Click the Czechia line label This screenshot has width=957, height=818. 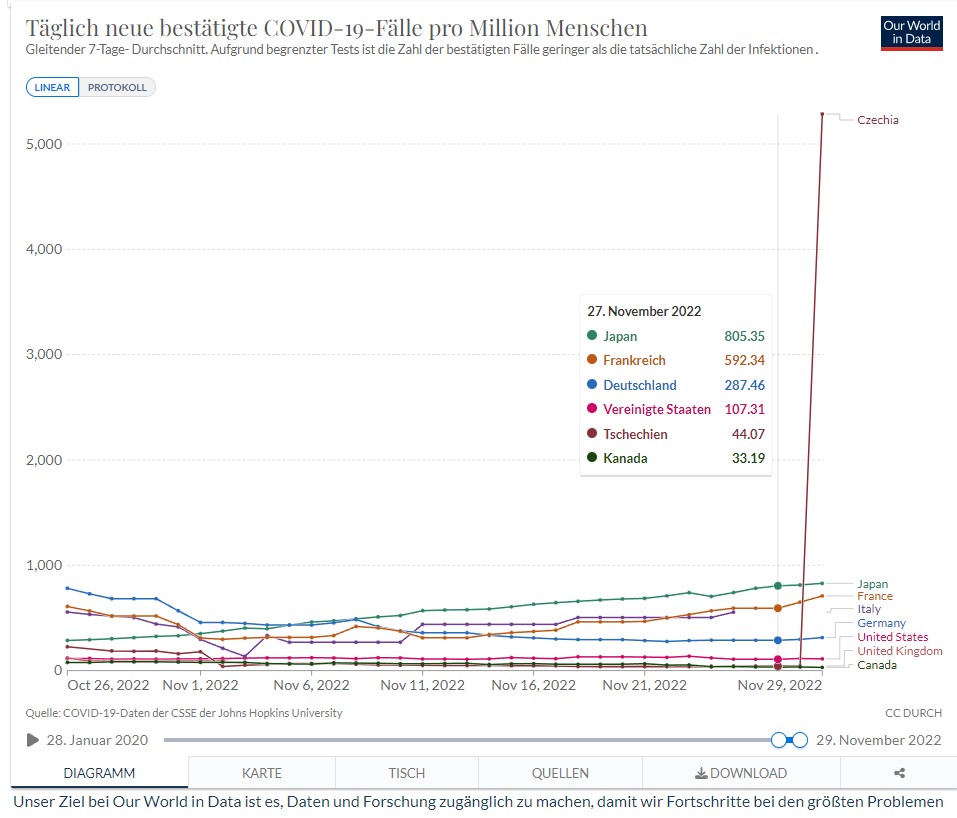click(878, 120)
